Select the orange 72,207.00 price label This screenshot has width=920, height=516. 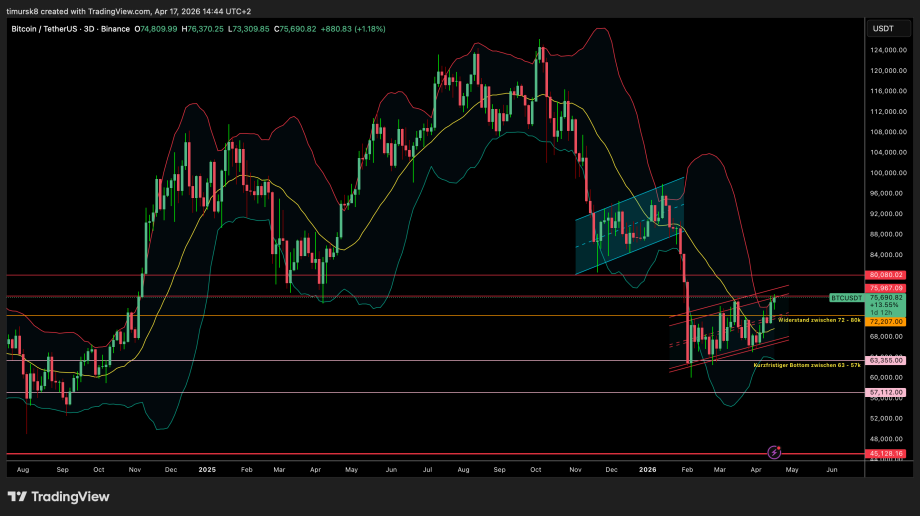pyautogui.click(x=886, y=322)
